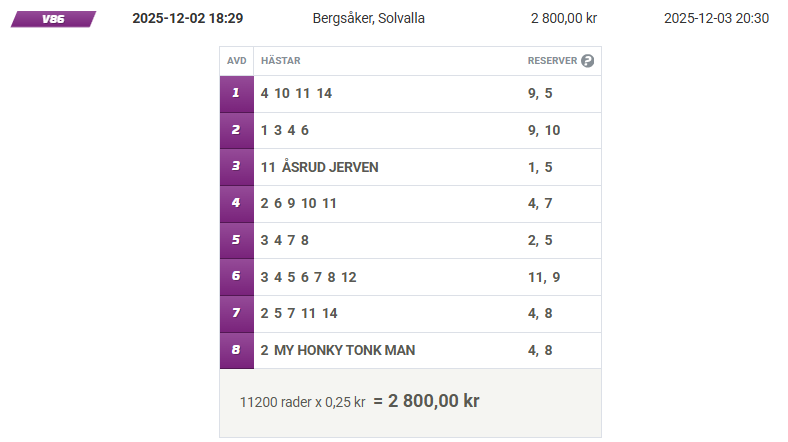Select the purple race 5 number badge
The image size is (788, 442).
(x=236, y=240)
